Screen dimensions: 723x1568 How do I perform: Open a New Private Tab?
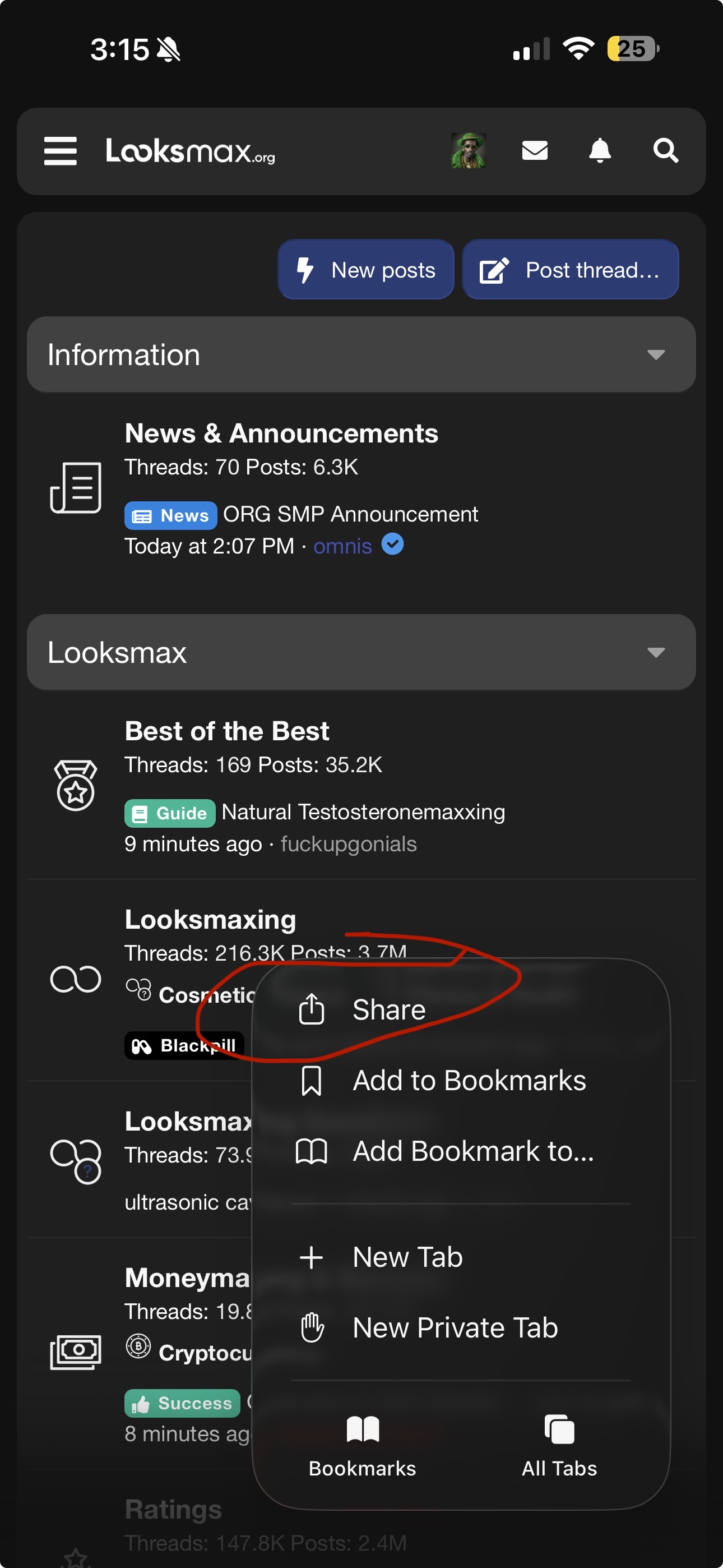[455, 1328]
